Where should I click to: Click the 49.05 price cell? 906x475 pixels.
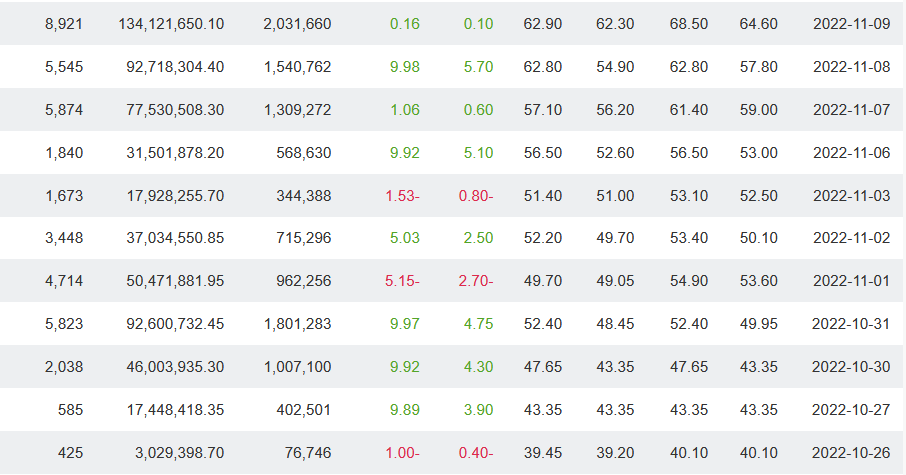615,281
